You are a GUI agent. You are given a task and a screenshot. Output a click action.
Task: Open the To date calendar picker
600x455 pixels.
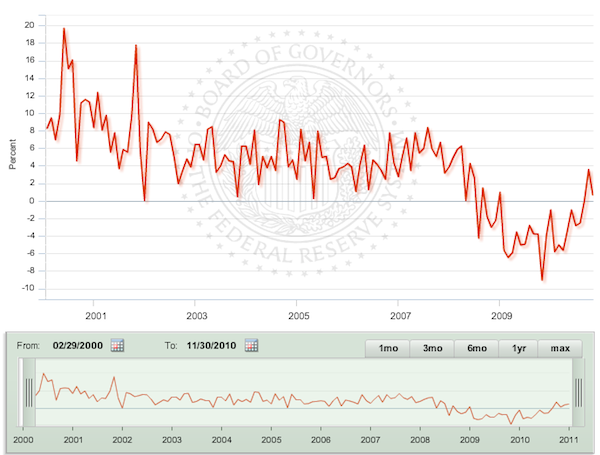point(251,346)
